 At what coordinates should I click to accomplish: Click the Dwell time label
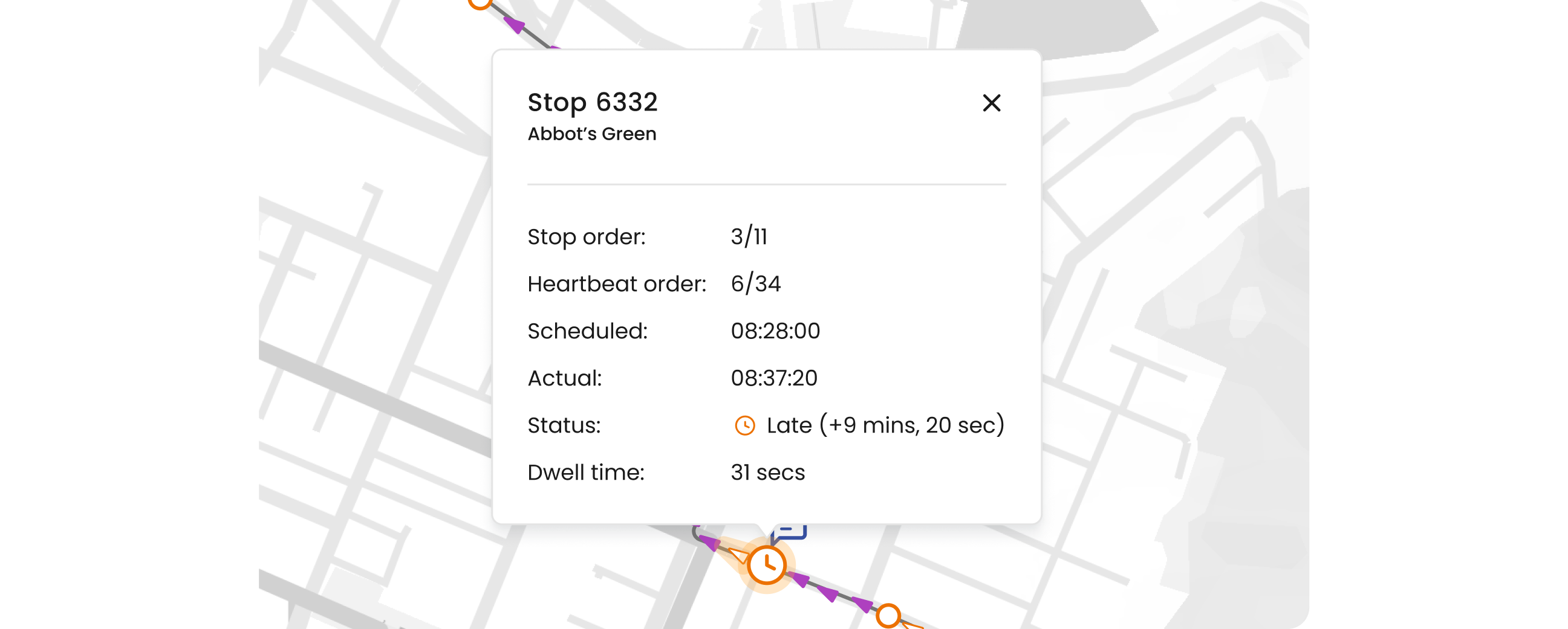click(x=585, y=472)
